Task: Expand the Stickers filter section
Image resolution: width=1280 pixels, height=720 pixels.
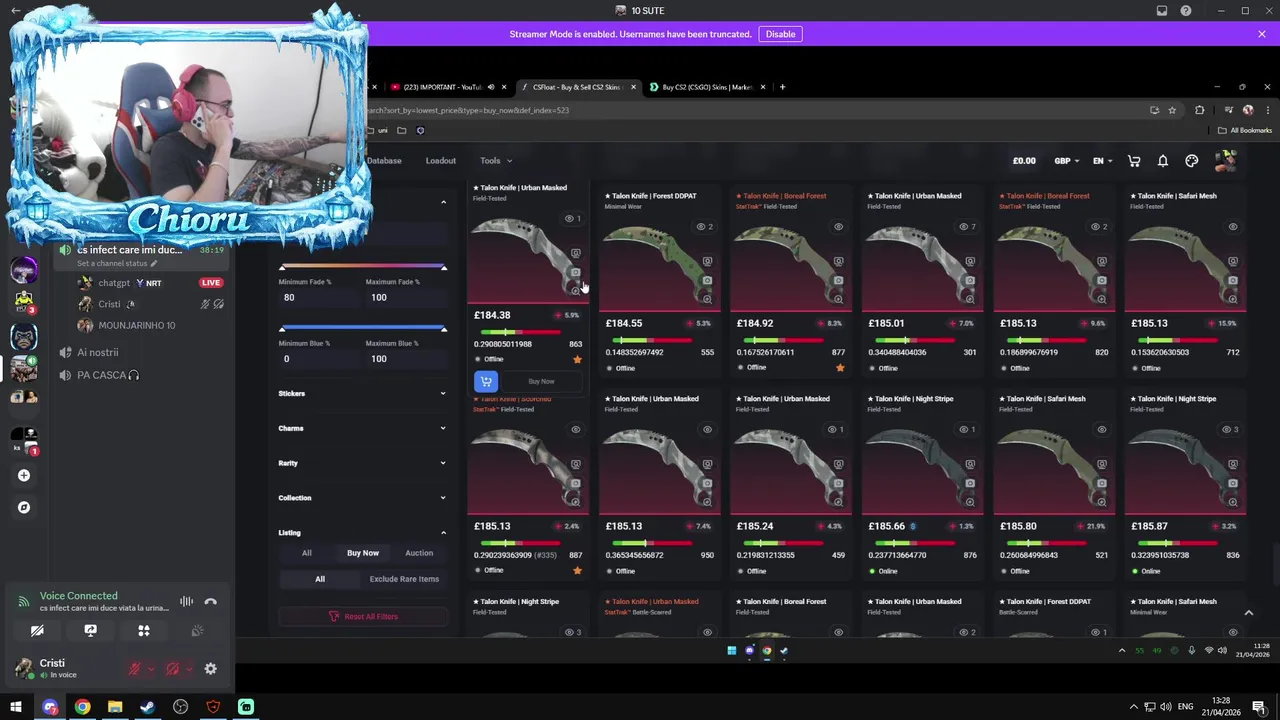Action: click(x=362, y=393)
